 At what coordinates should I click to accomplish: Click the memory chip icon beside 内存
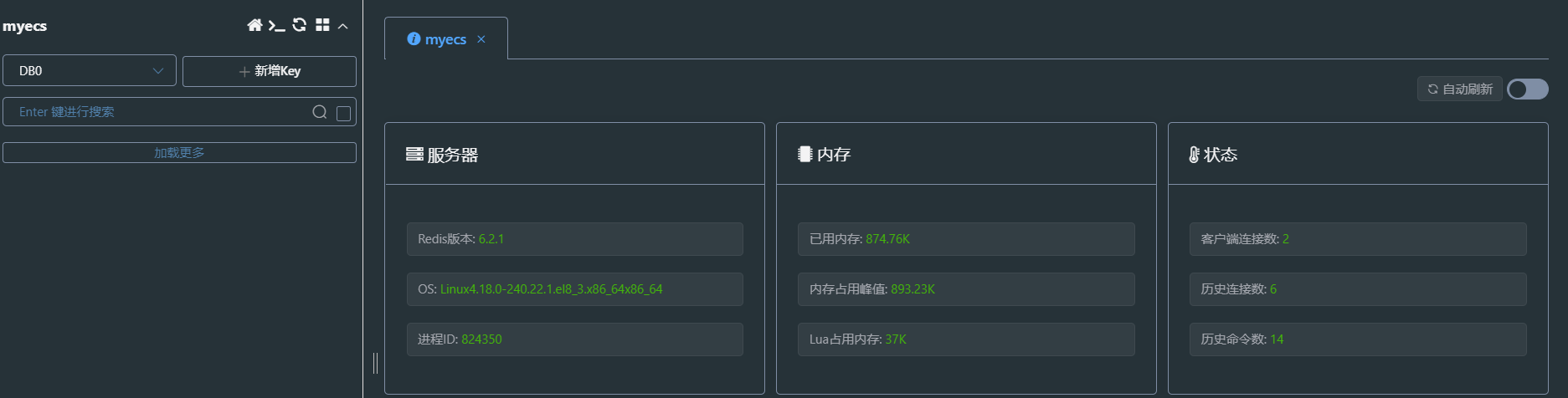click(805, 154)
